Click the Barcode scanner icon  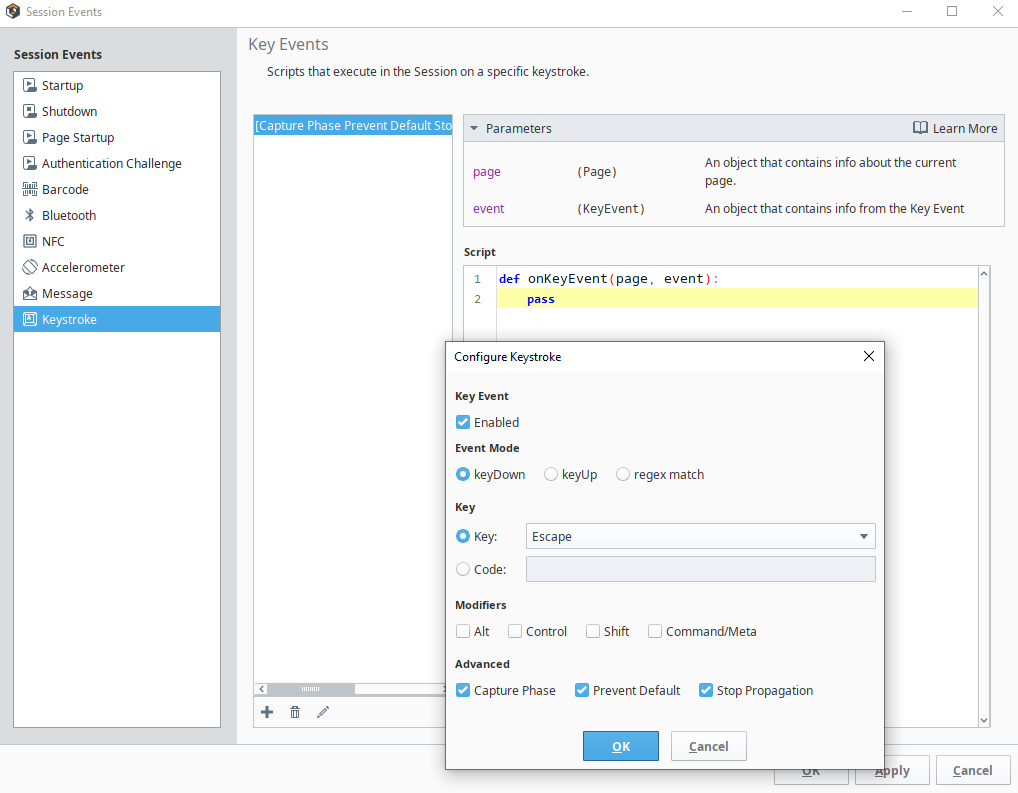(30, 189)
